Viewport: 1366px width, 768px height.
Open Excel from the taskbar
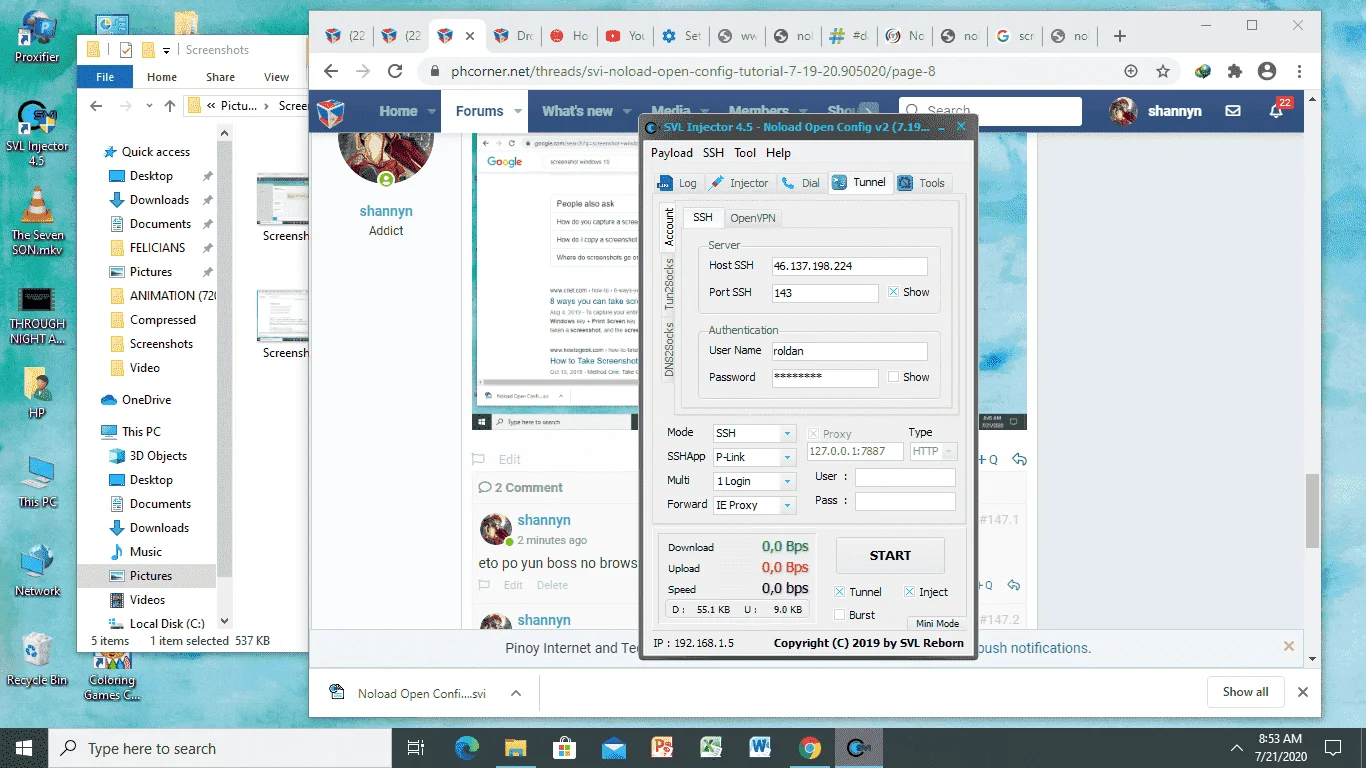pos(711,748)
